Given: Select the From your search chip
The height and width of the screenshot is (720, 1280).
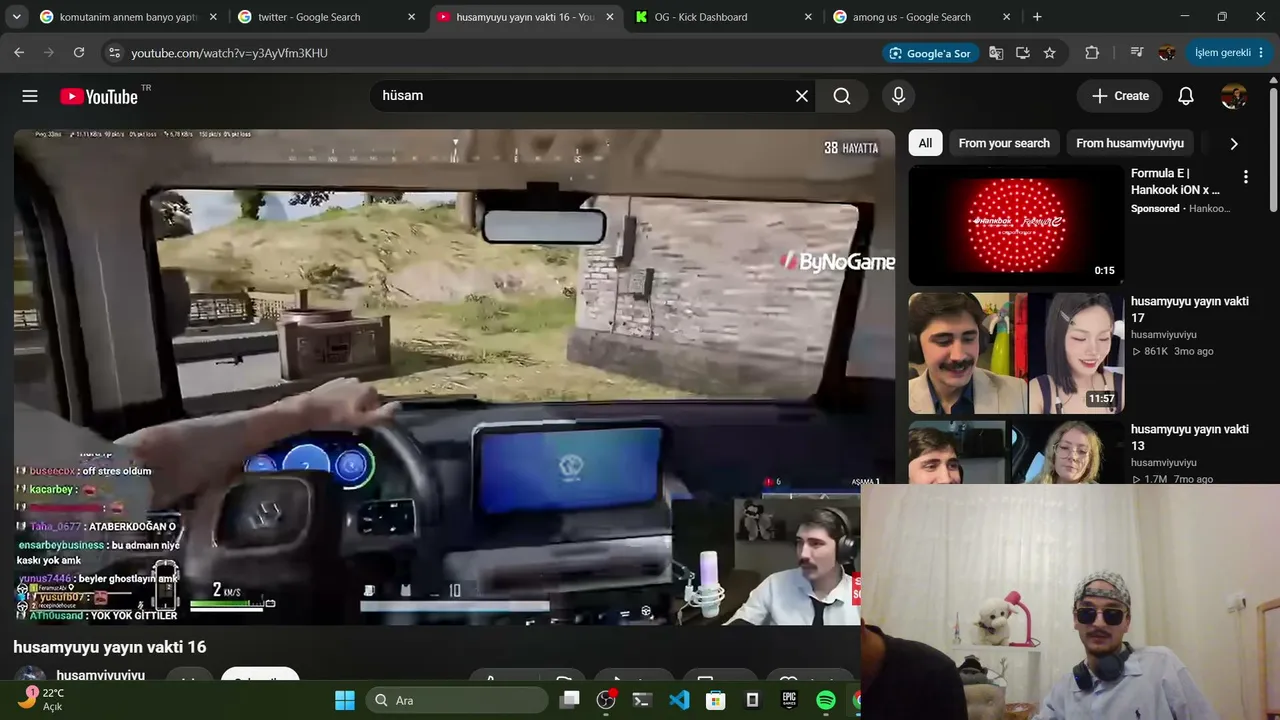Looking at the screenshot, I should pyautogui.click(x=1004, y=143).
